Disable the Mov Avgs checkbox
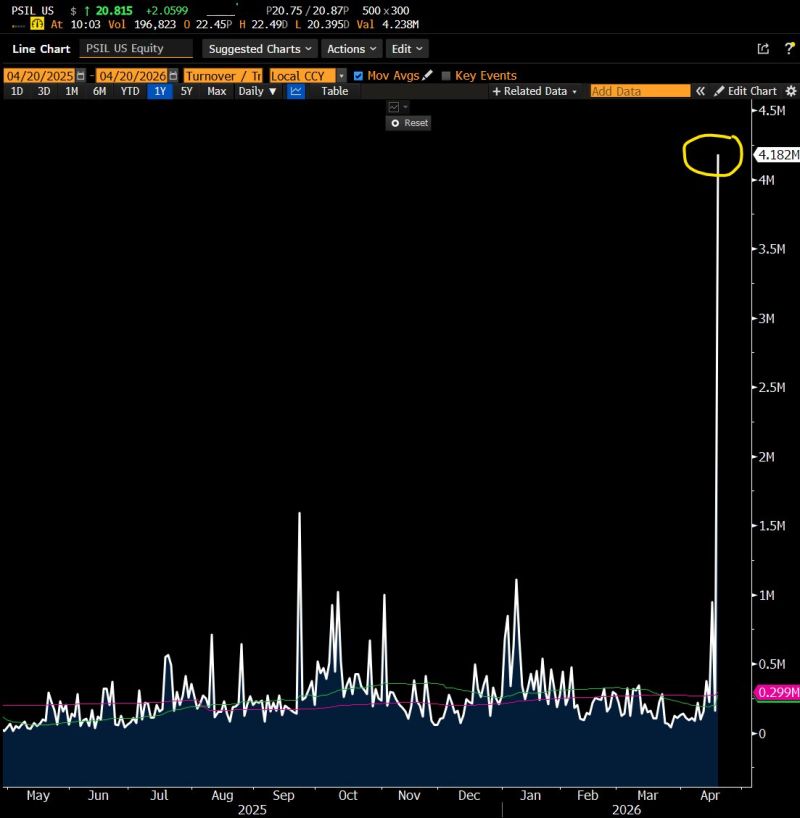The image size is (800, 818). (357, 75)
